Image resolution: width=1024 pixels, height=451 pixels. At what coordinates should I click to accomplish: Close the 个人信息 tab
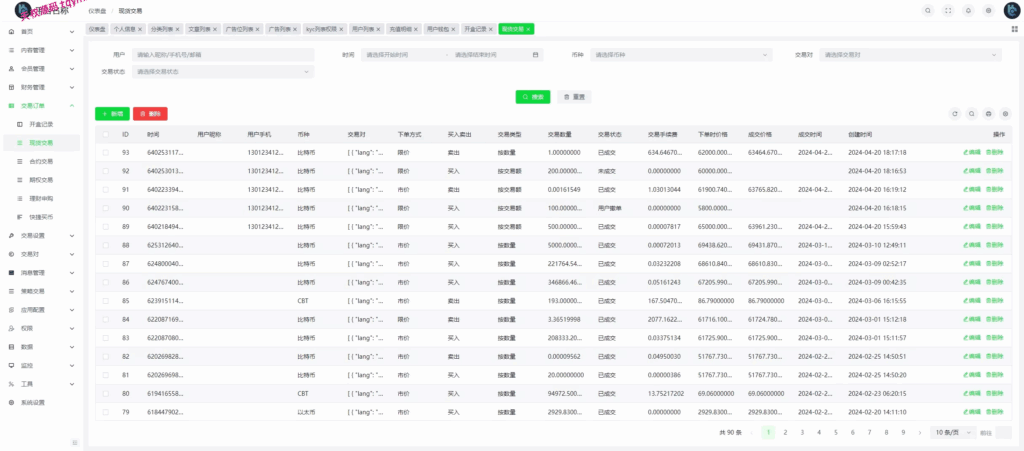[x=140, y=29]
